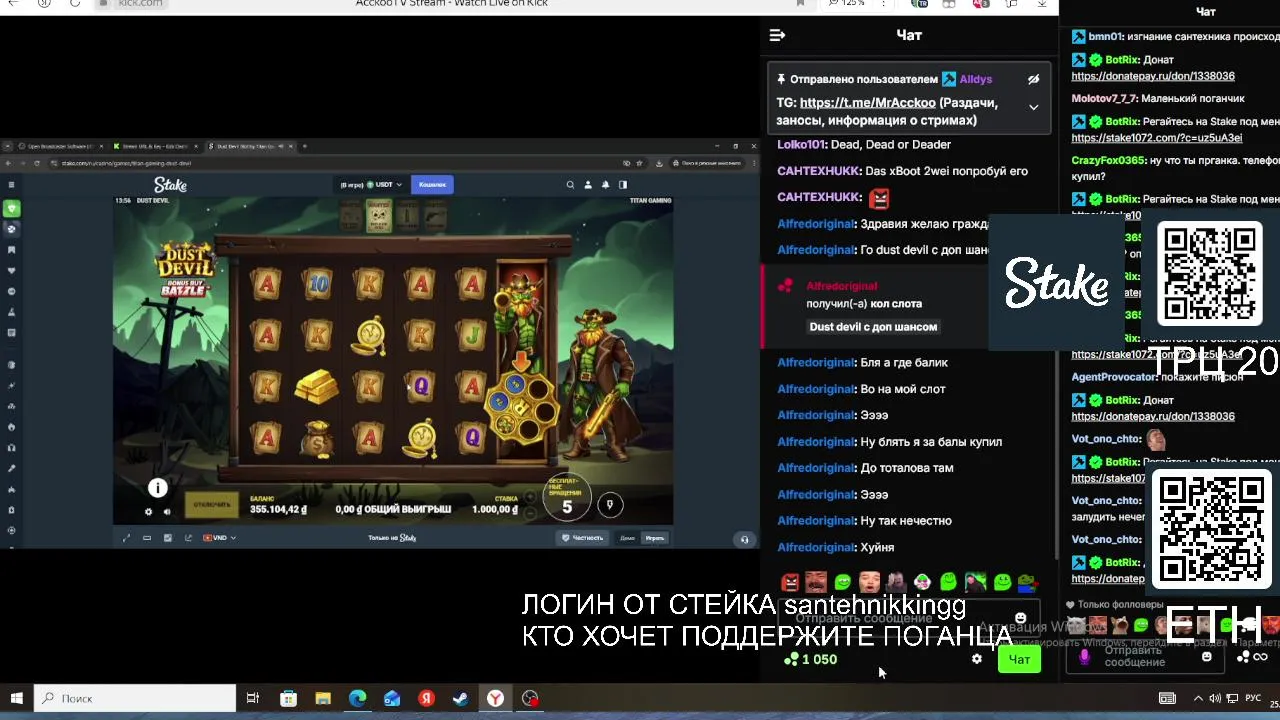1280x720 pixels.
Task: Open emoji picker in main chat input
Action: (1020, 619)
